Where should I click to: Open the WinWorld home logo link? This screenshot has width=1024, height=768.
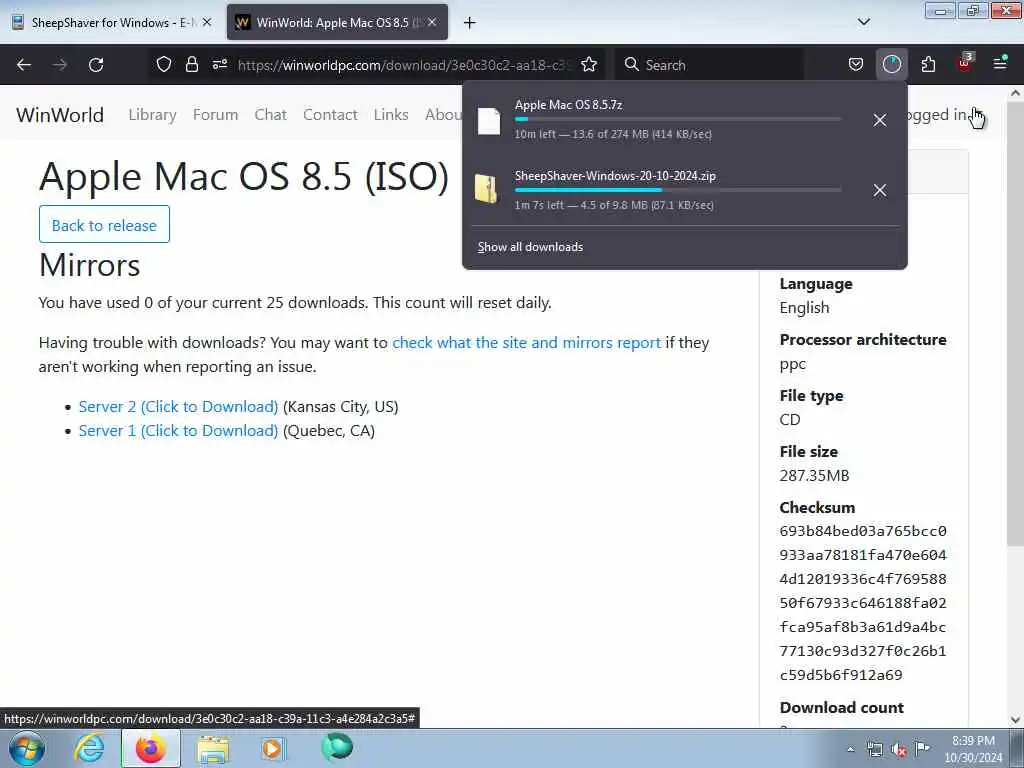60,115
